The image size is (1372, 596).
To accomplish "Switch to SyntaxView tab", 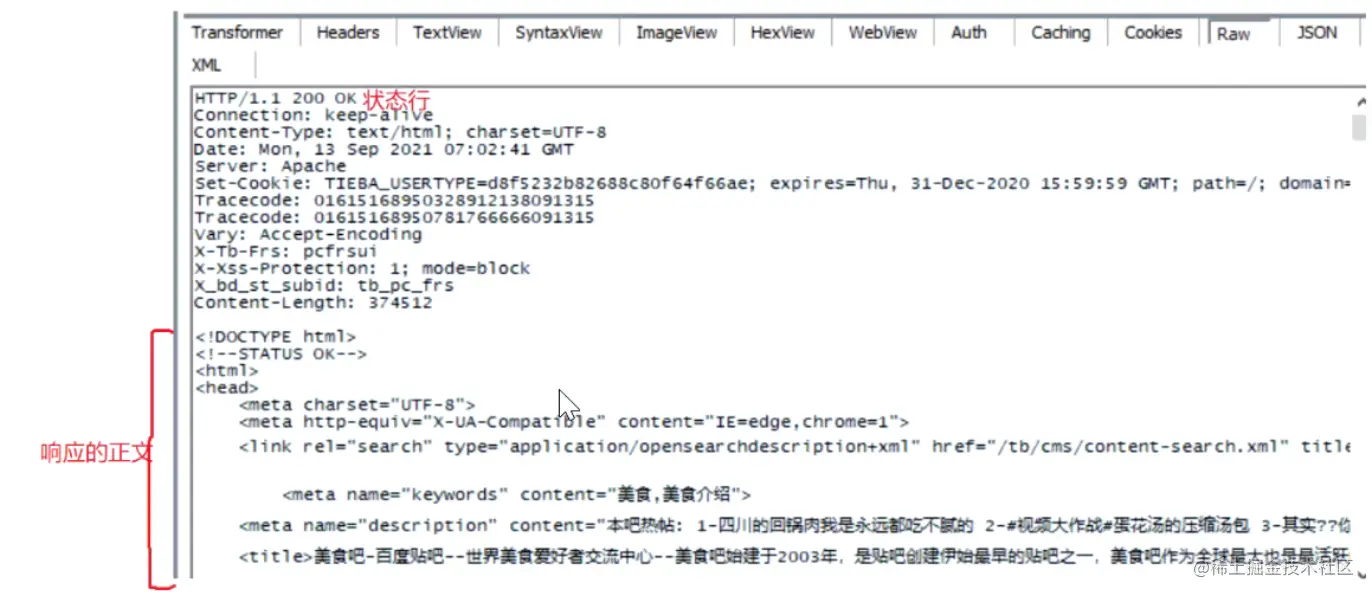I will [x=559, y=33].
